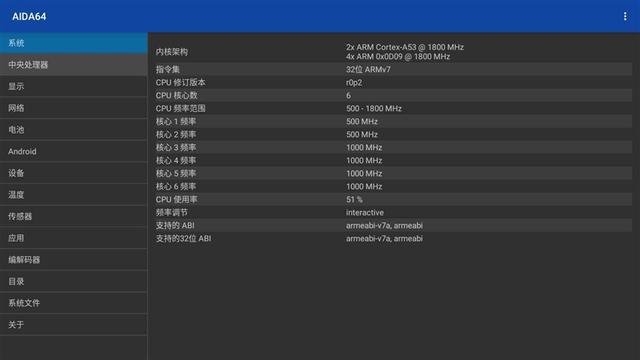Select the CPU 频率范围 row label
The height and width of the screenshot is (360, 640).
coord(180,109)
